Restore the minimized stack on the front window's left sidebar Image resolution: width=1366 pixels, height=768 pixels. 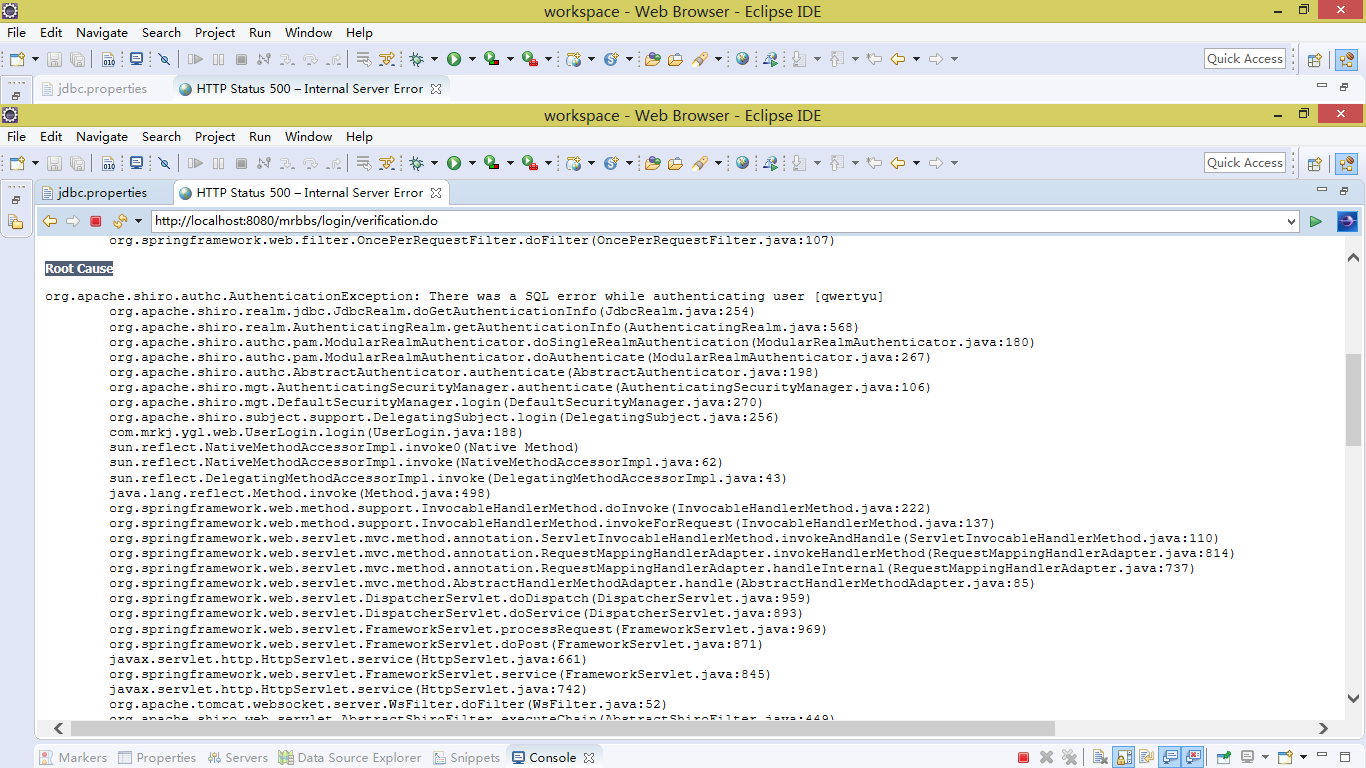pyautogui.click(x=15, y=200)
